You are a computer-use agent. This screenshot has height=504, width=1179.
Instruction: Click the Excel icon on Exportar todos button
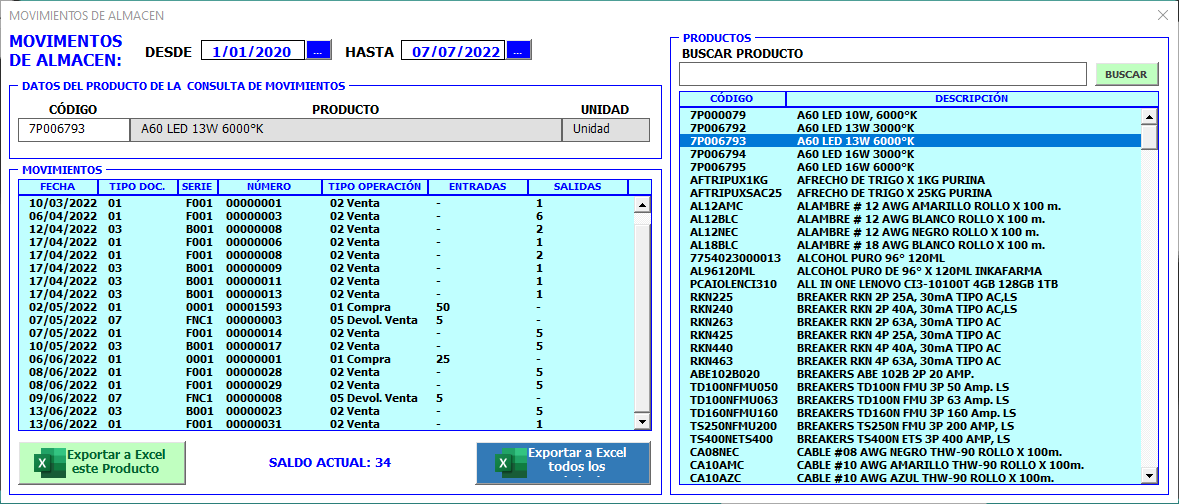tap(510, 463)
